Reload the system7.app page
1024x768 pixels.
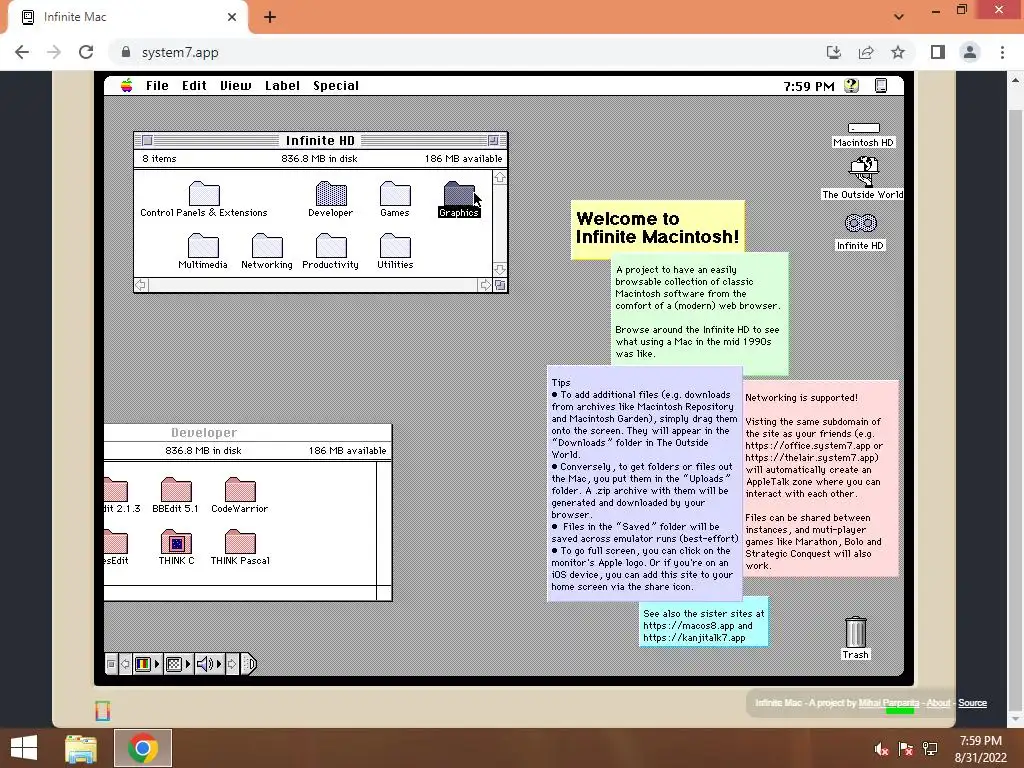(86, 52)
